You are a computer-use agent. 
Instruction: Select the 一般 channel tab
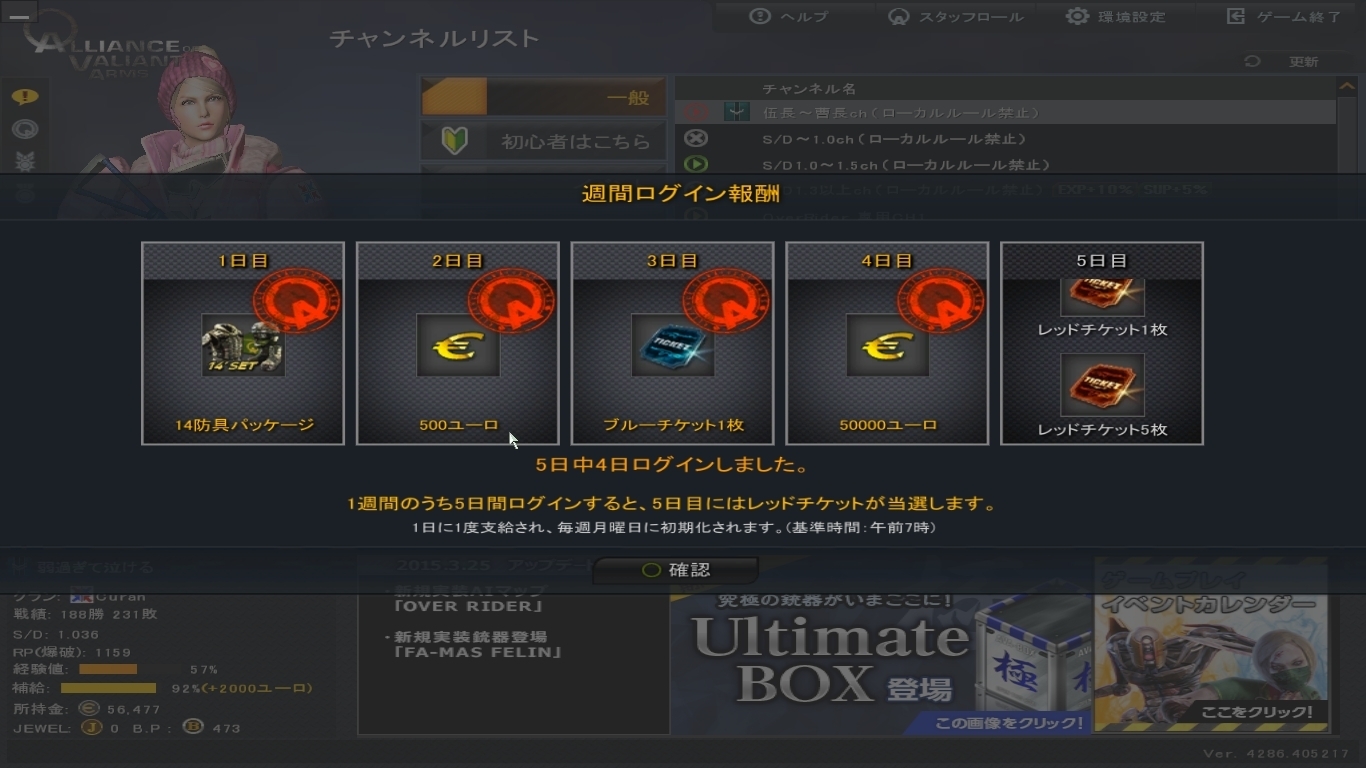pyautogui.click(x=543, y=97)
